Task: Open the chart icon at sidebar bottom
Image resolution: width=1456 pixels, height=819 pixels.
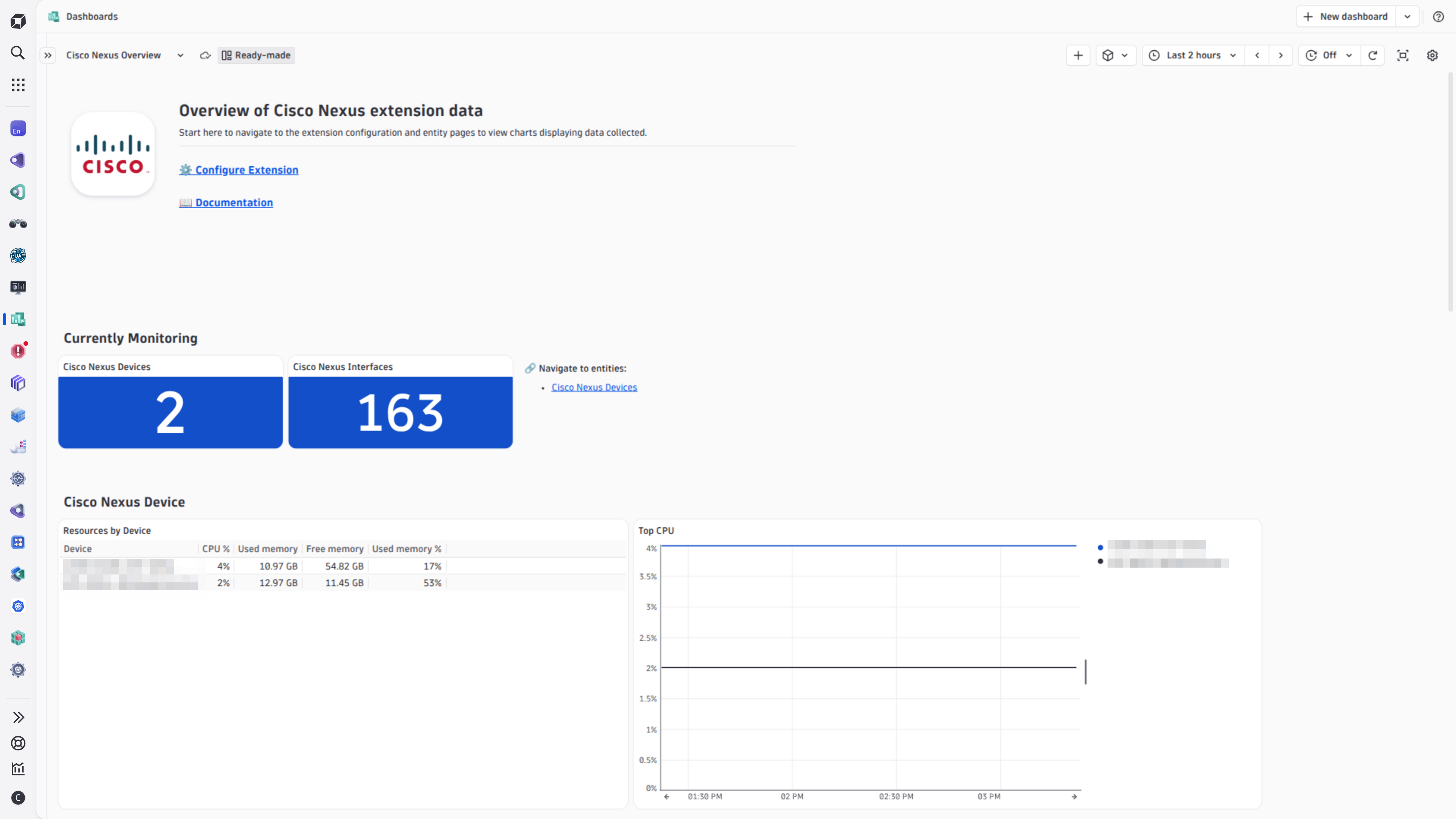Action: (18, 769)
